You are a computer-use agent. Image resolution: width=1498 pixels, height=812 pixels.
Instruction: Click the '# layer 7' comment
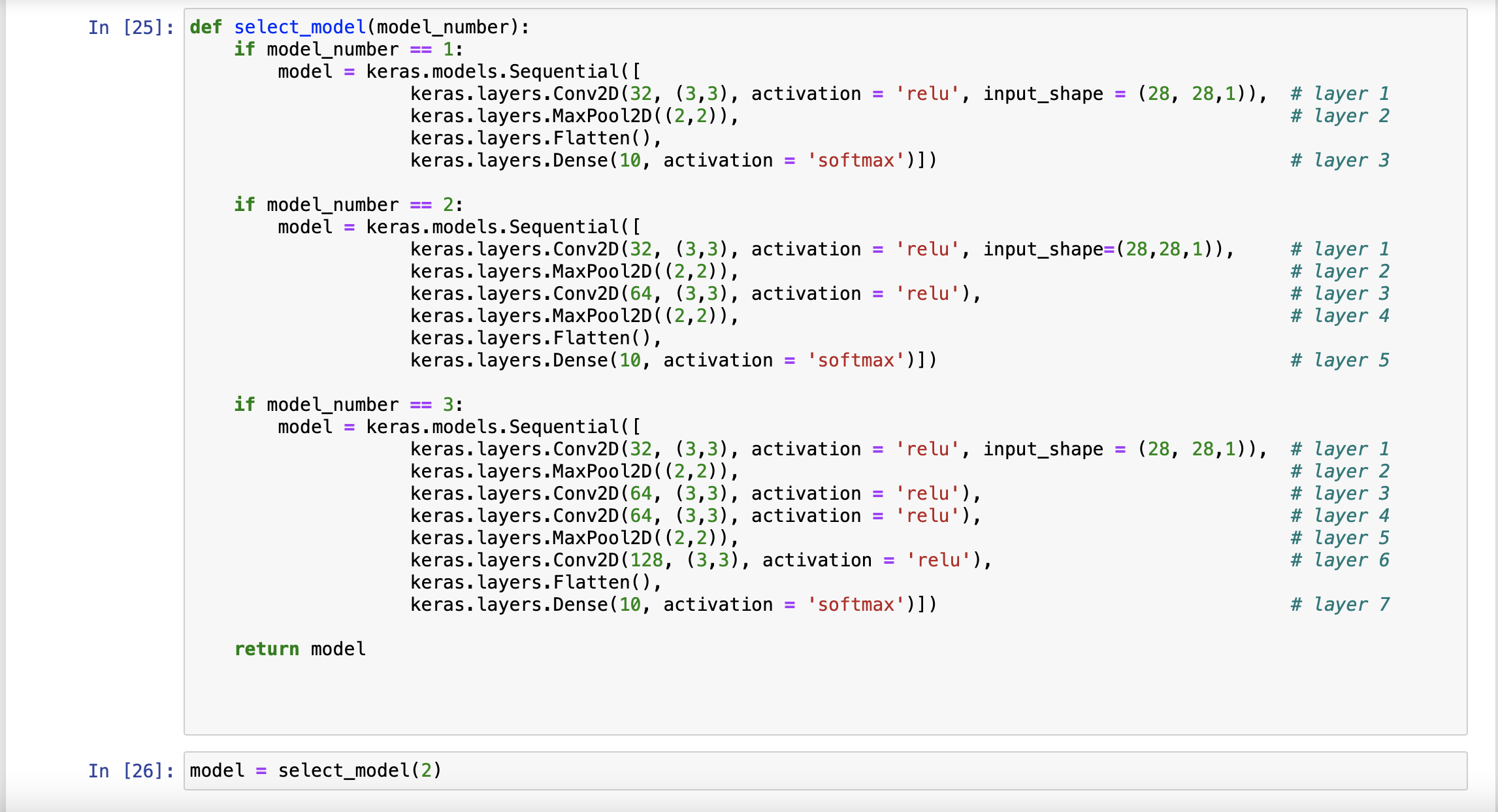point(1340,605)
